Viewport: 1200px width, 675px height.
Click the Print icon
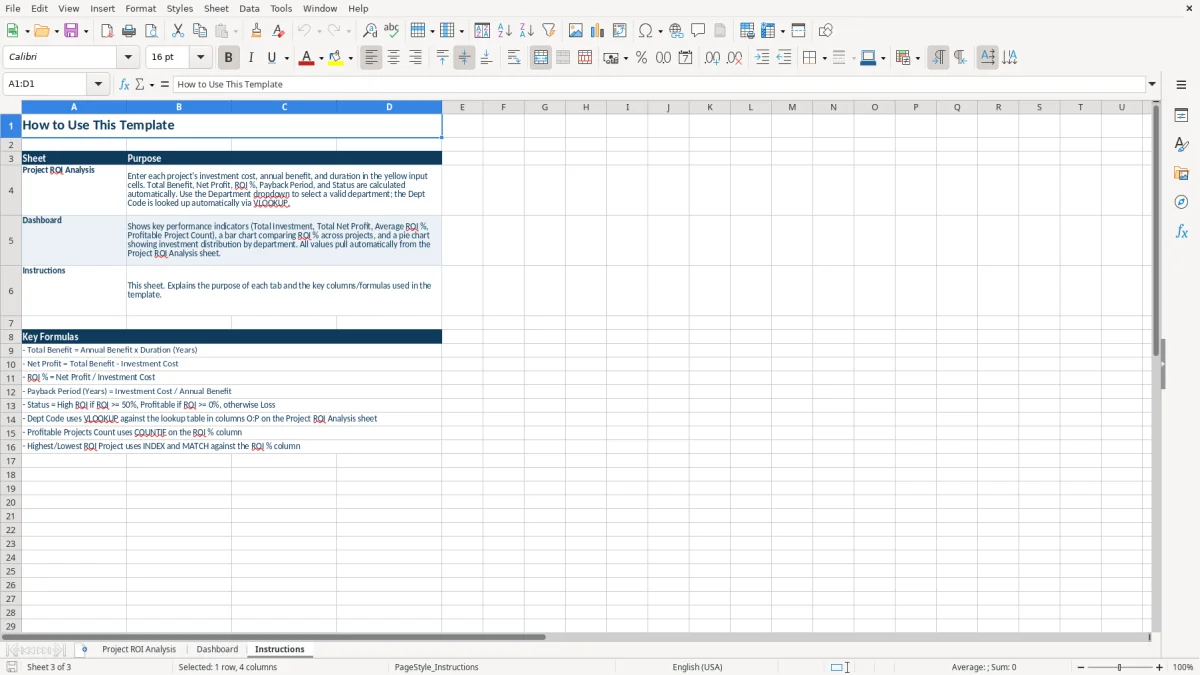point(129,31)
